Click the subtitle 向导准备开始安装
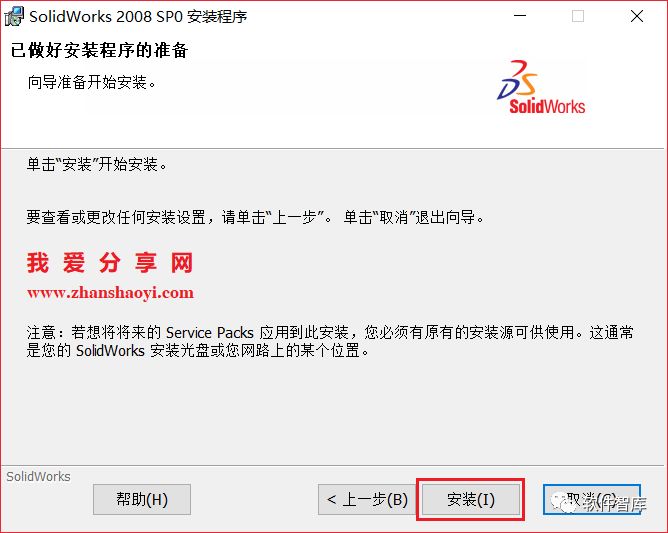The height and width of the screenshot is (533, 668). point(92,82)
